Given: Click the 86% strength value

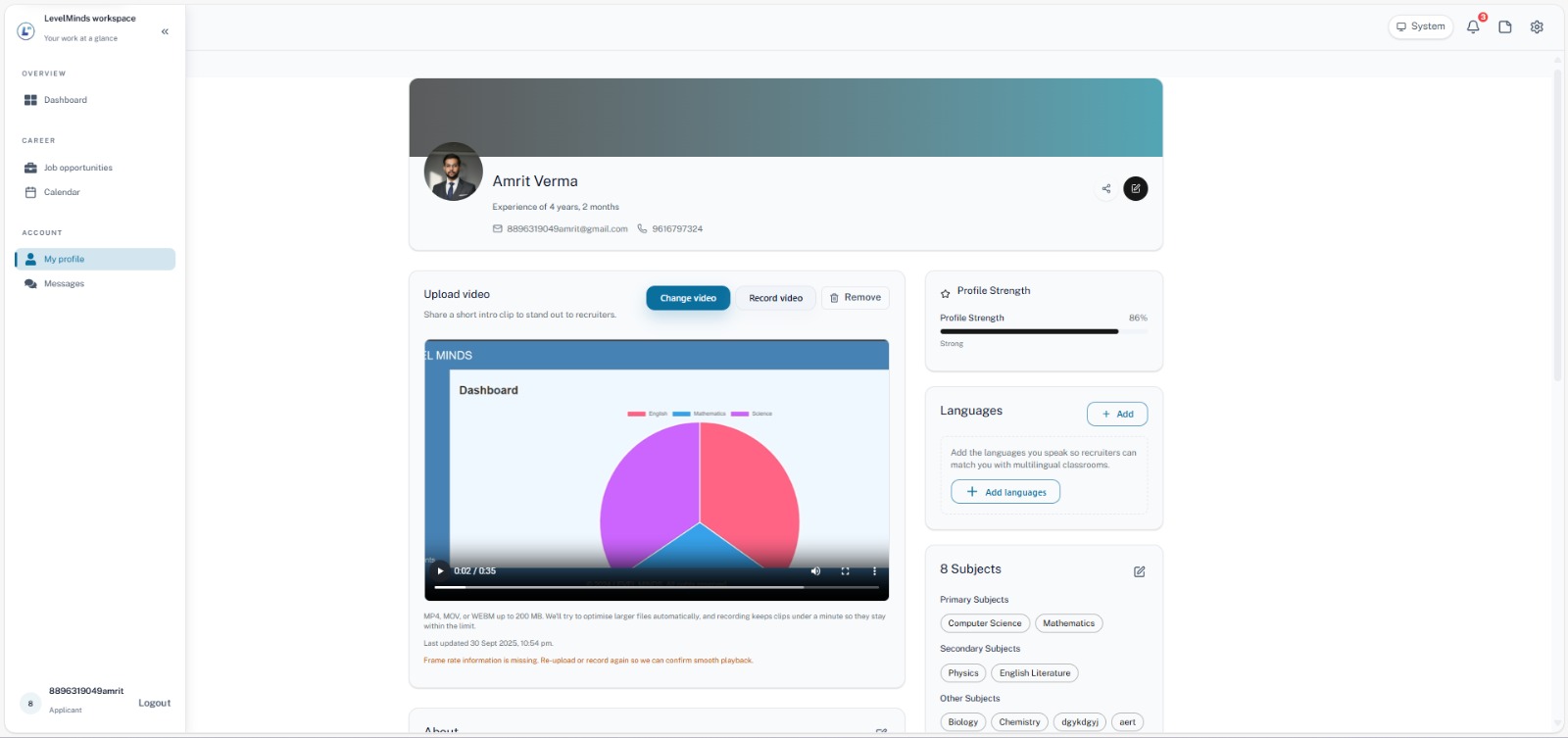Looking at the screenshot, I should 1138,318.
